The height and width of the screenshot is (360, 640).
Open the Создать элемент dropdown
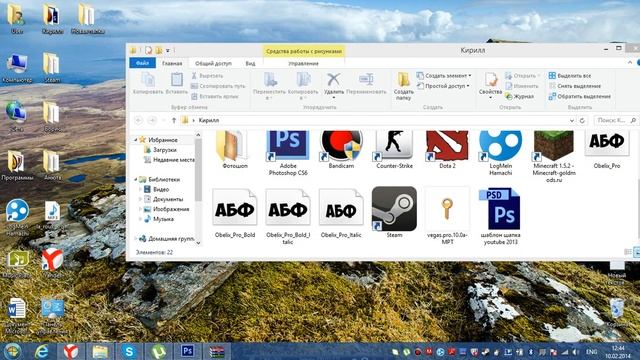pos(470,76)
